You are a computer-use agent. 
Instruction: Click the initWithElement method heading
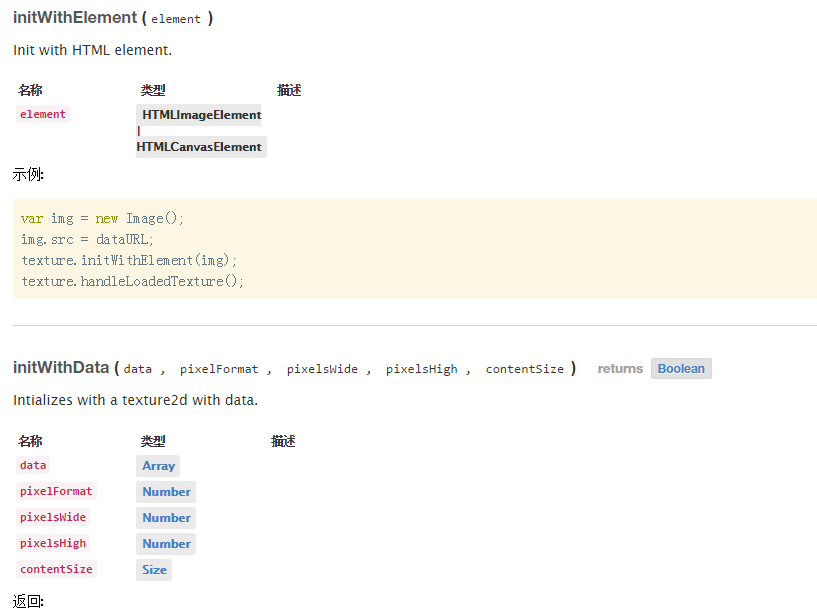(75, 18)
